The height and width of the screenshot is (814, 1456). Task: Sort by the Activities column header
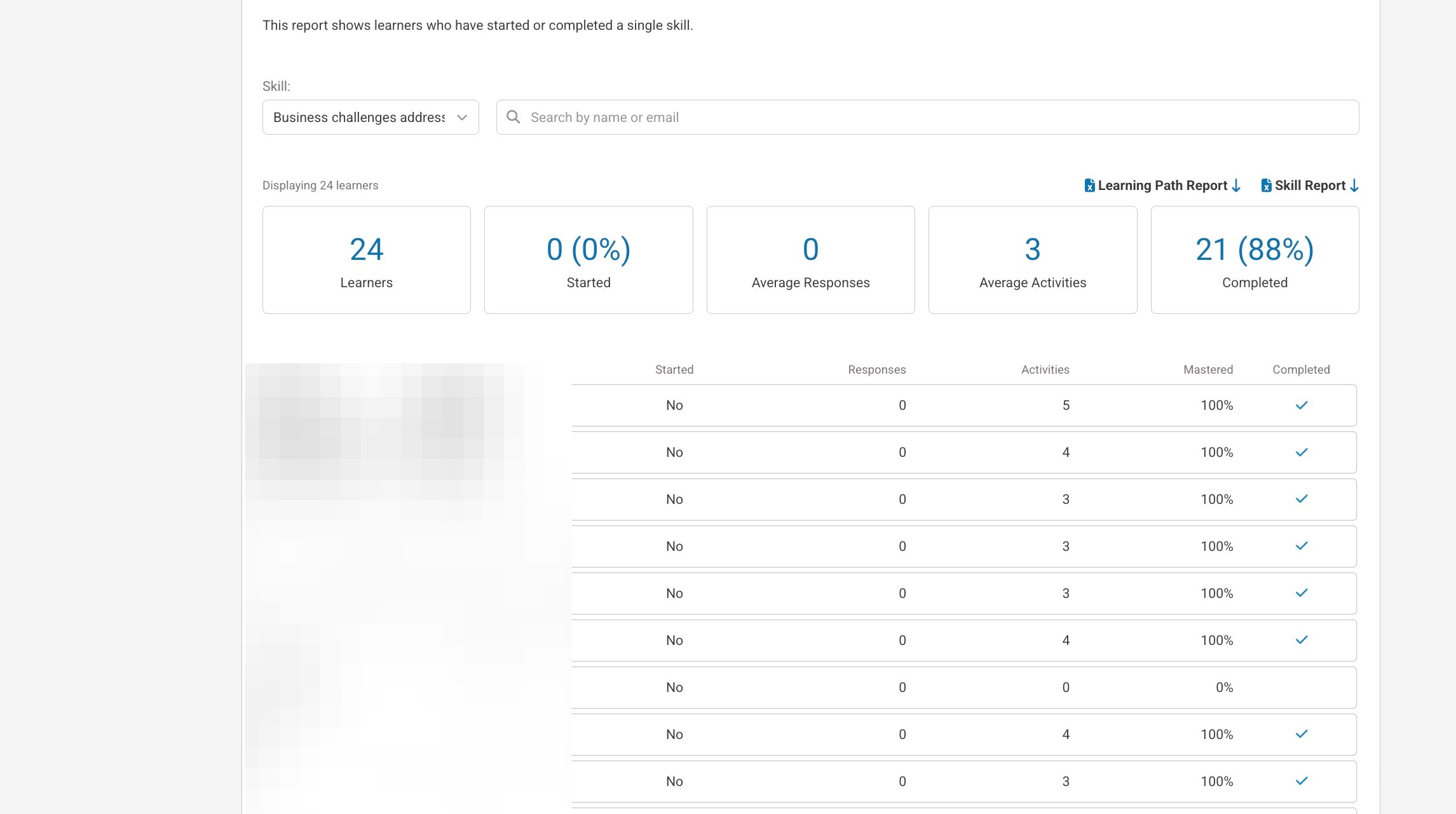(x=1045, y=370)
